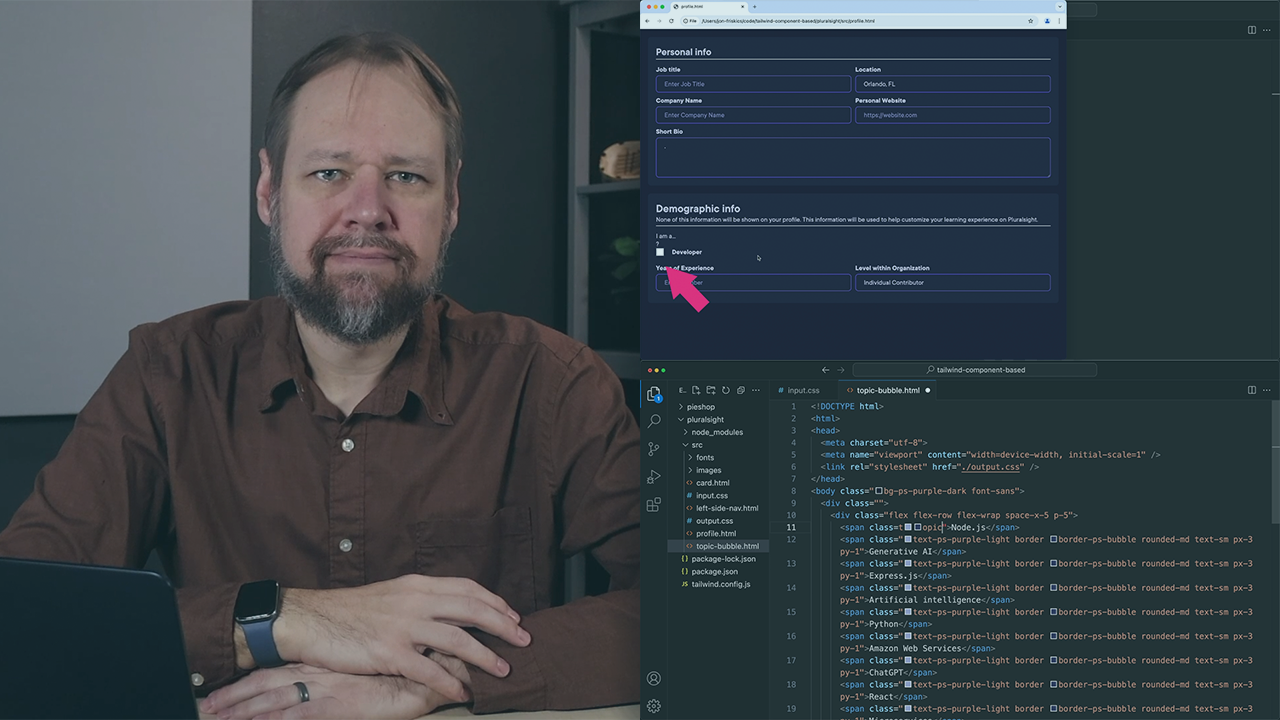Click the Manage settings gear in VS Code
Screen dimensions: 1280x720
click(x=653, y=706)
